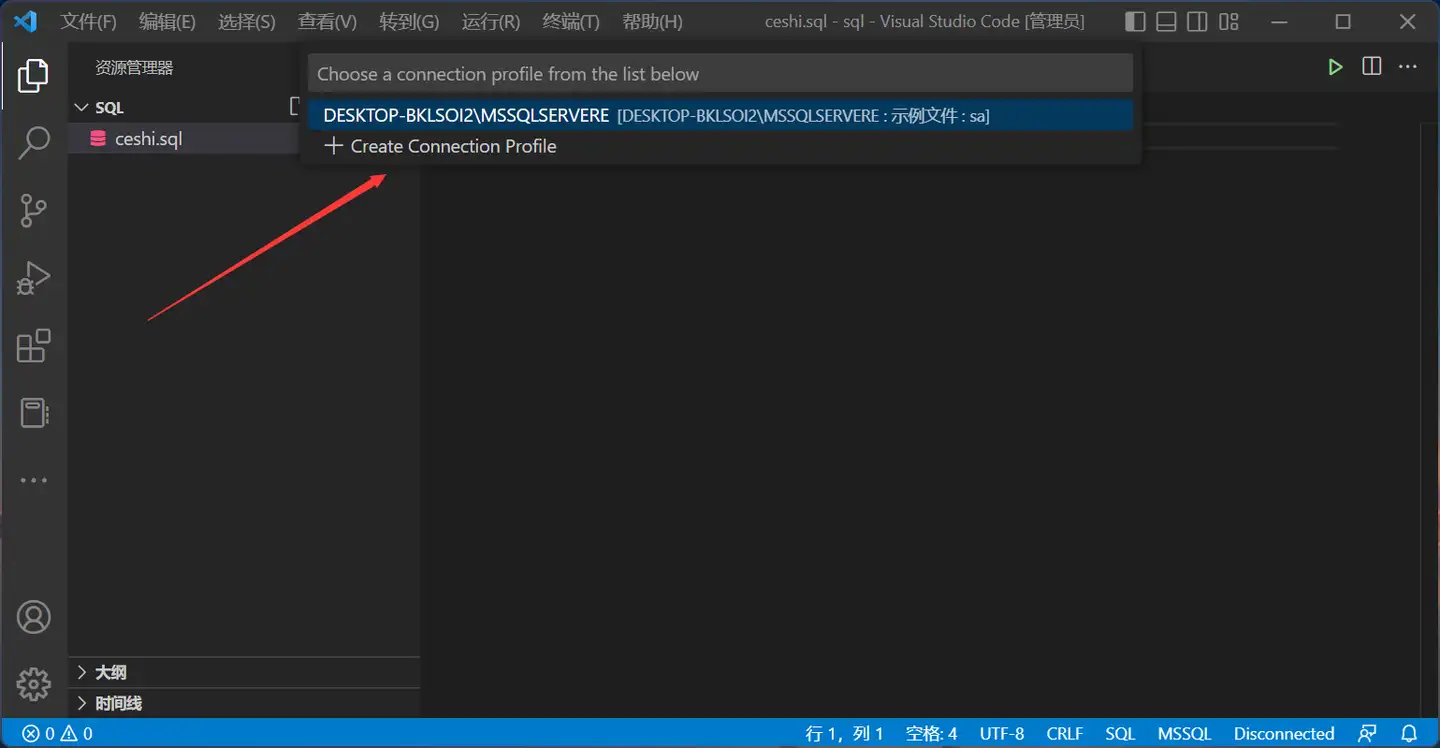Open the Customize Layout icon
Viewport: 1440px width, 748px height.
pos(1229,21)
